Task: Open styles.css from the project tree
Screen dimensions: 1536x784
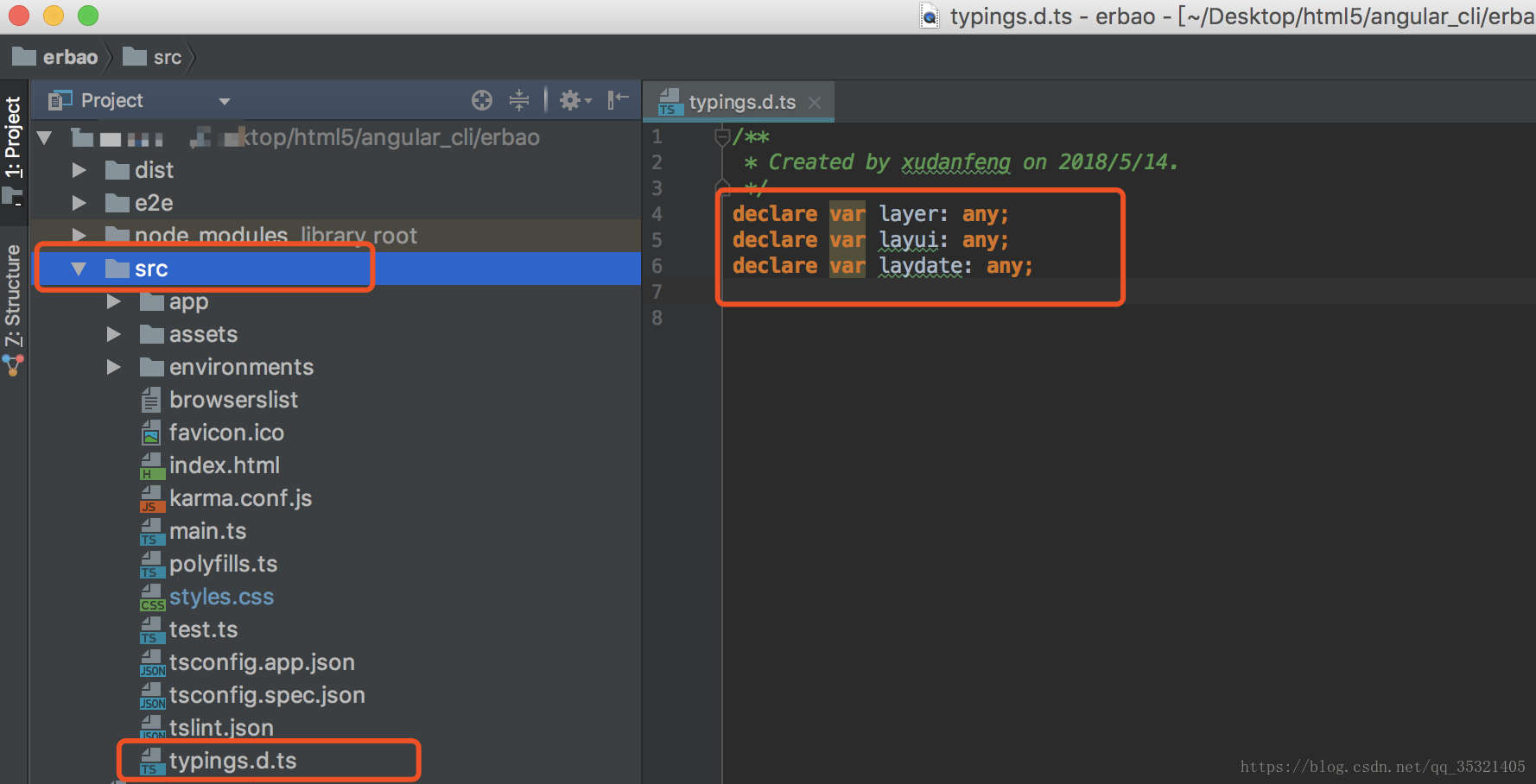Action: [221, 597]
